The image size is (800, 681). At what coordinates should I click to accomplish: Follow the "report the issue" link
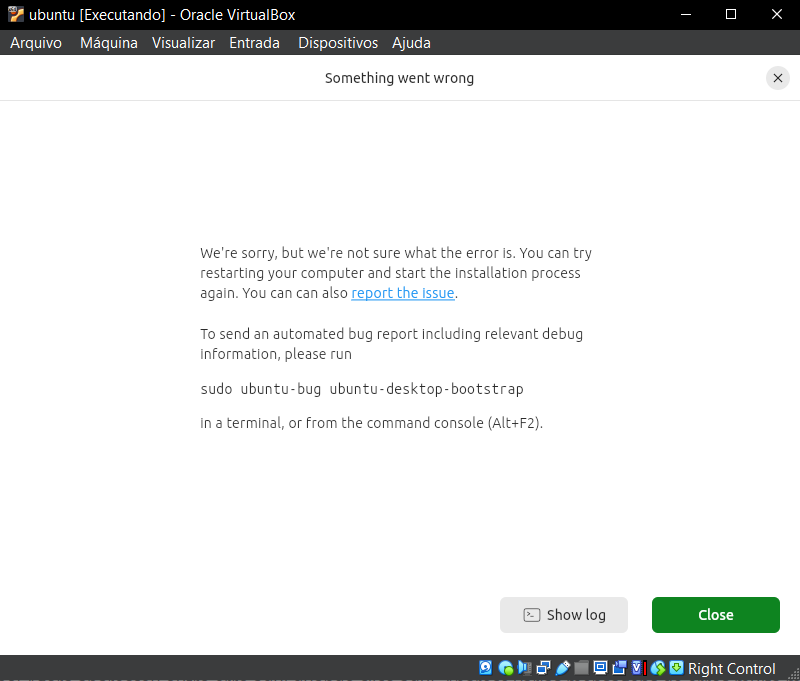point(403,293)
